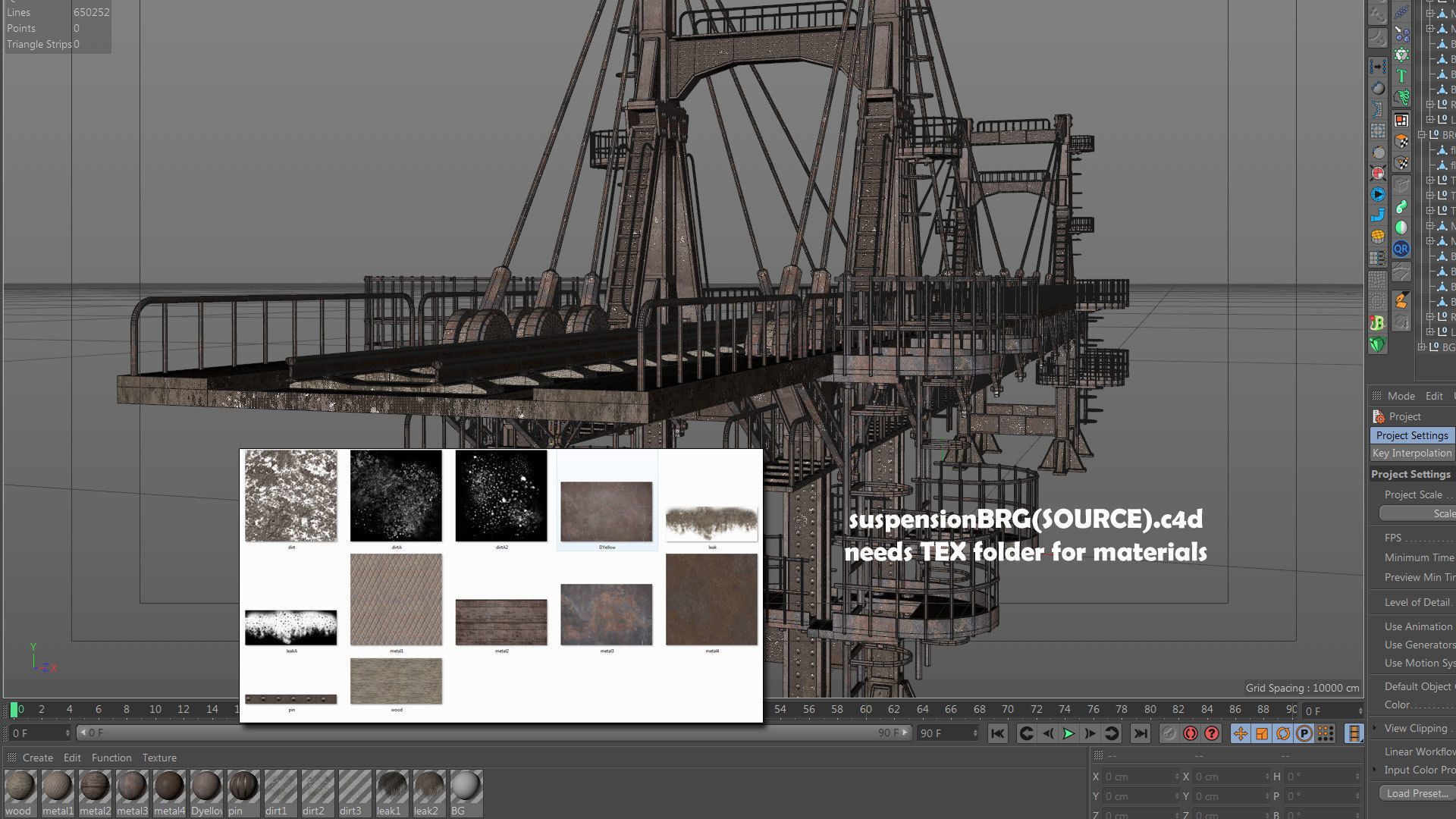The height and width of the screenshot is (819, 1456).
Task: Jump to end of animation
Action: click(x=1140, y=733)
